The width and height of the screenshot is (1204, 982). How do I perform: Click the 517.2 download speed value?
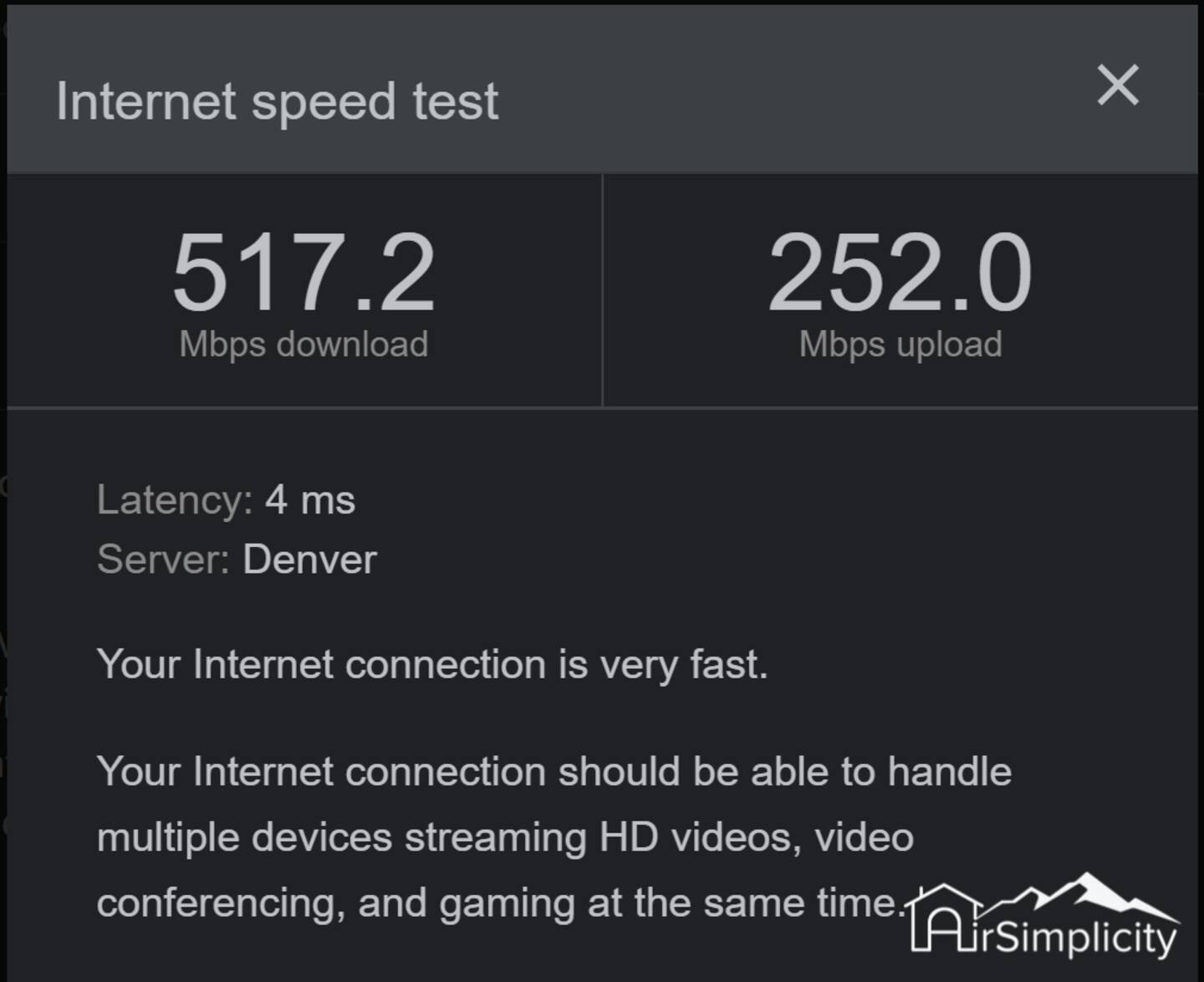click(304, 273)
